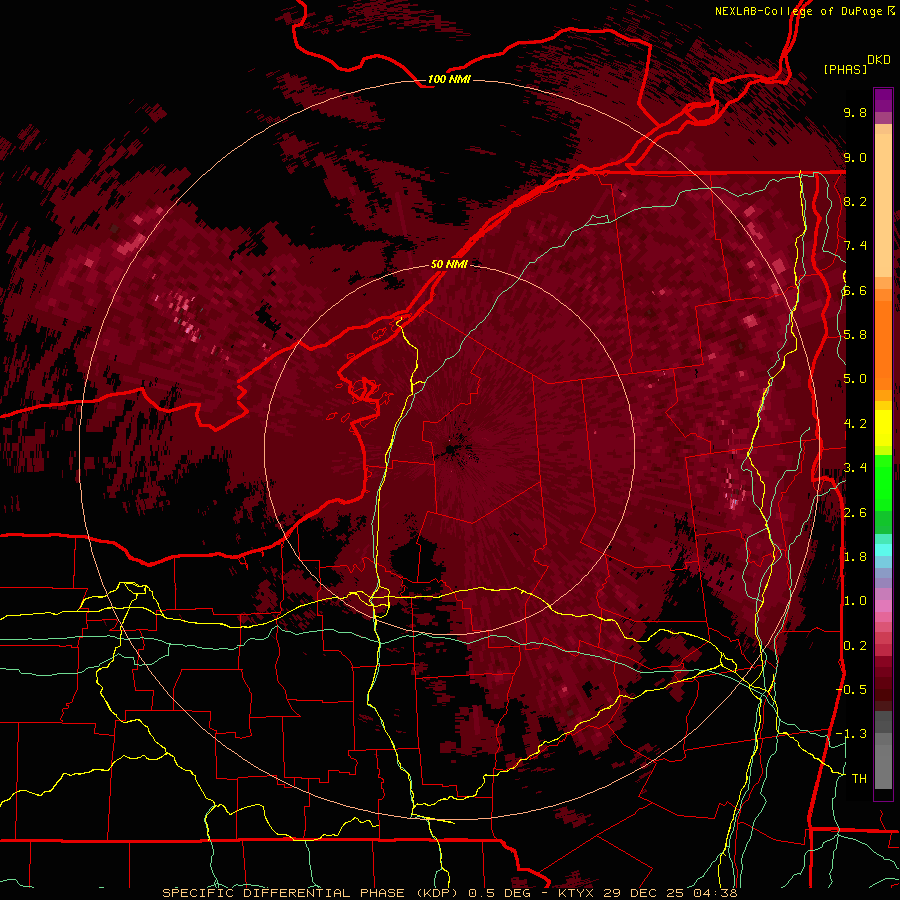
Task: Select the -1.3 value on color scale
Action: coord(851,734)
